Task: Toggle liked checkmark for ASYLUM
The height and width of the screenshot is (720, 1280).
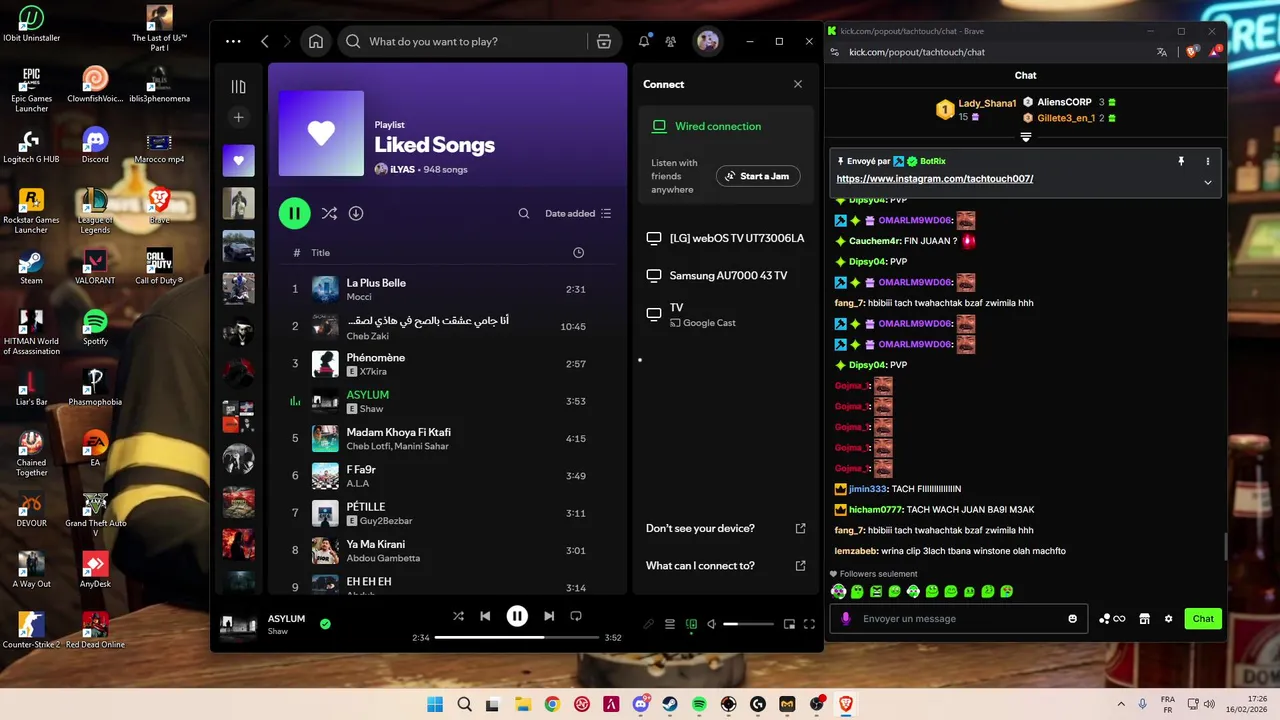Action: [325, 624]
